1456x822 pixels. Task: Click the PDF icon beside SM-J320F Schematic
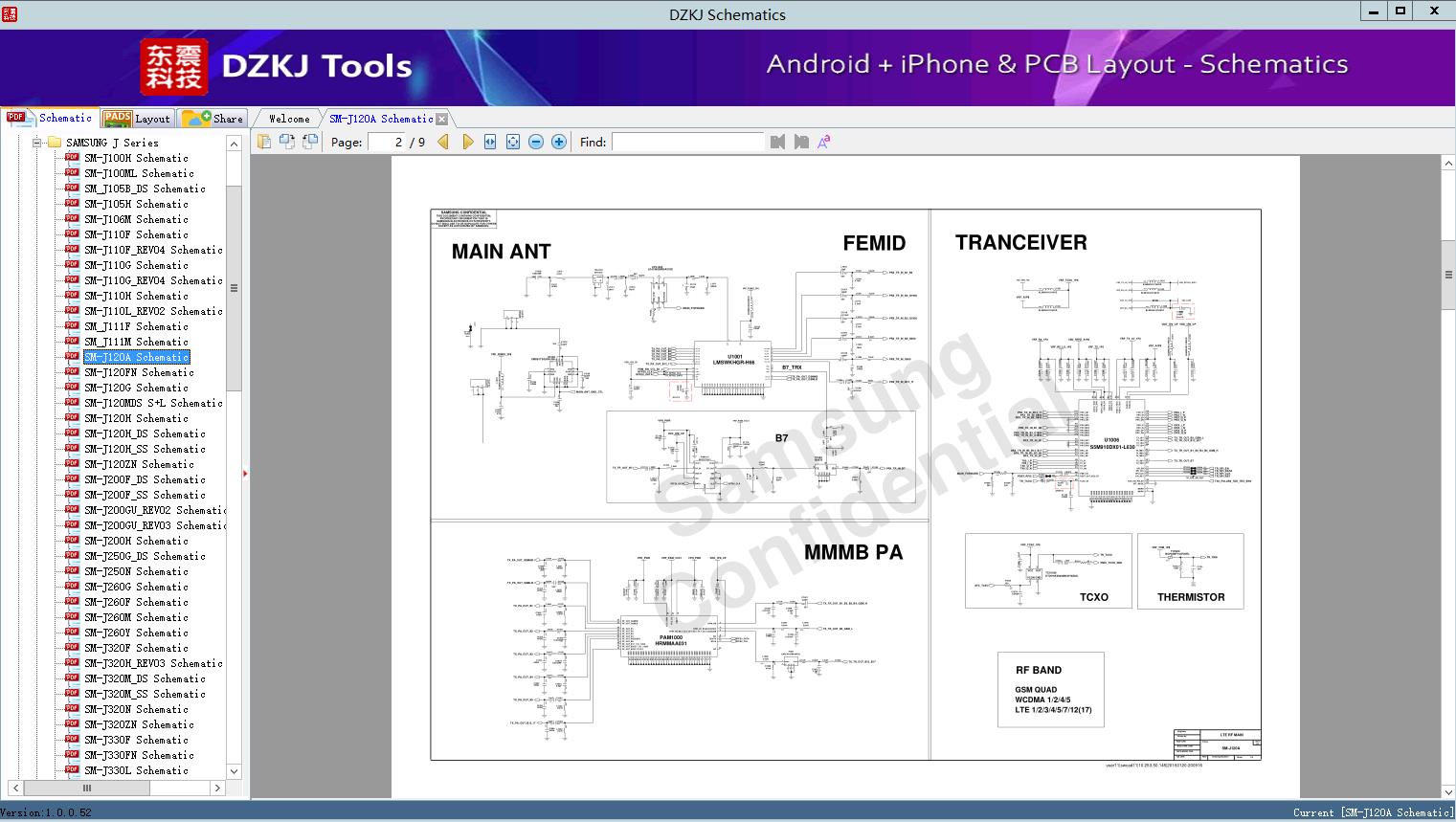(72, 648)
